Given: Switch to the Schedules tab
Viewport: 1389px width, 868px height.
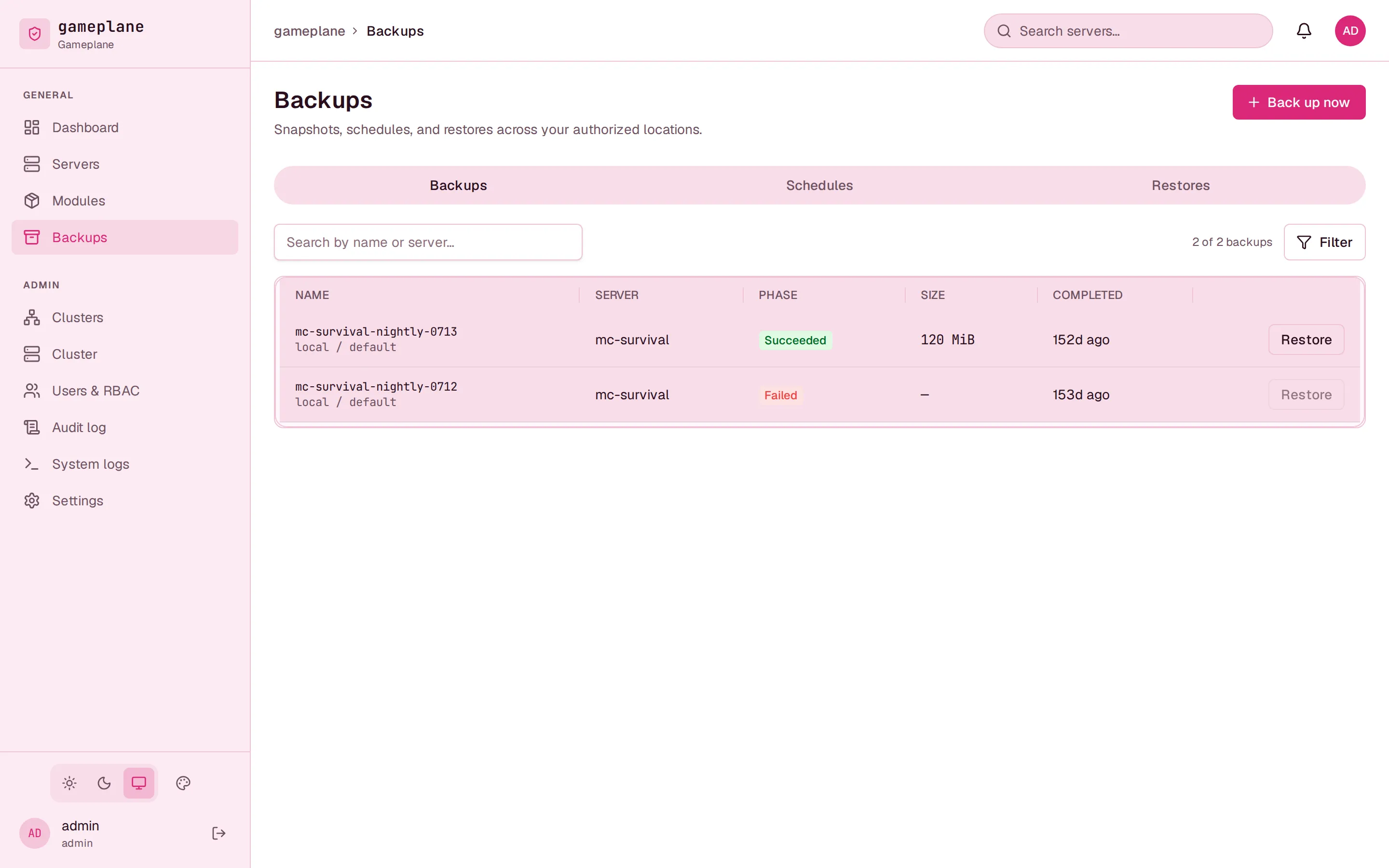Looking at the screenshot, I should 819,186.
